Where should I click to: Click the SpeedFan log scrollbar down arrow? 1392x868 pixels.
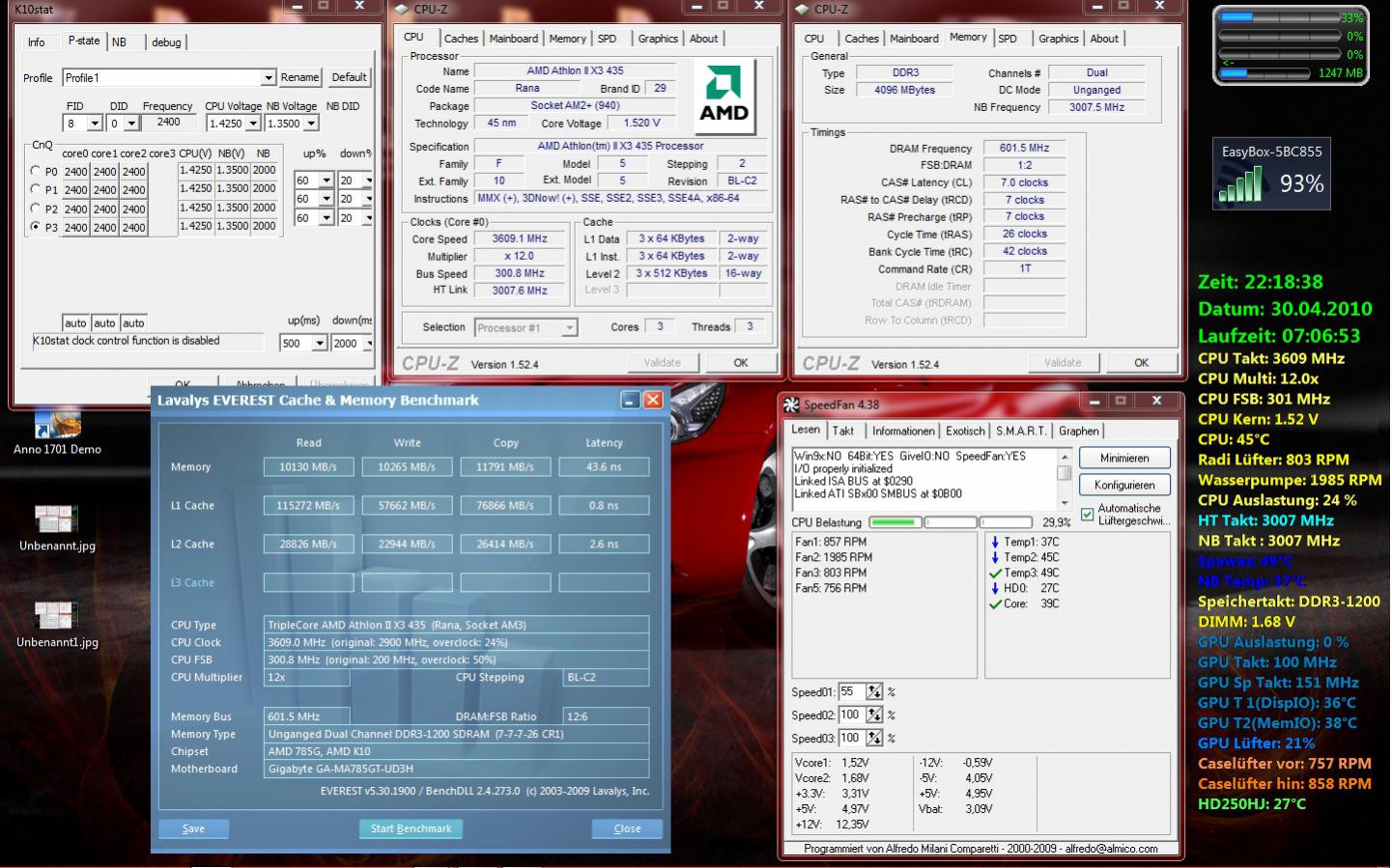click(1065, 502)
